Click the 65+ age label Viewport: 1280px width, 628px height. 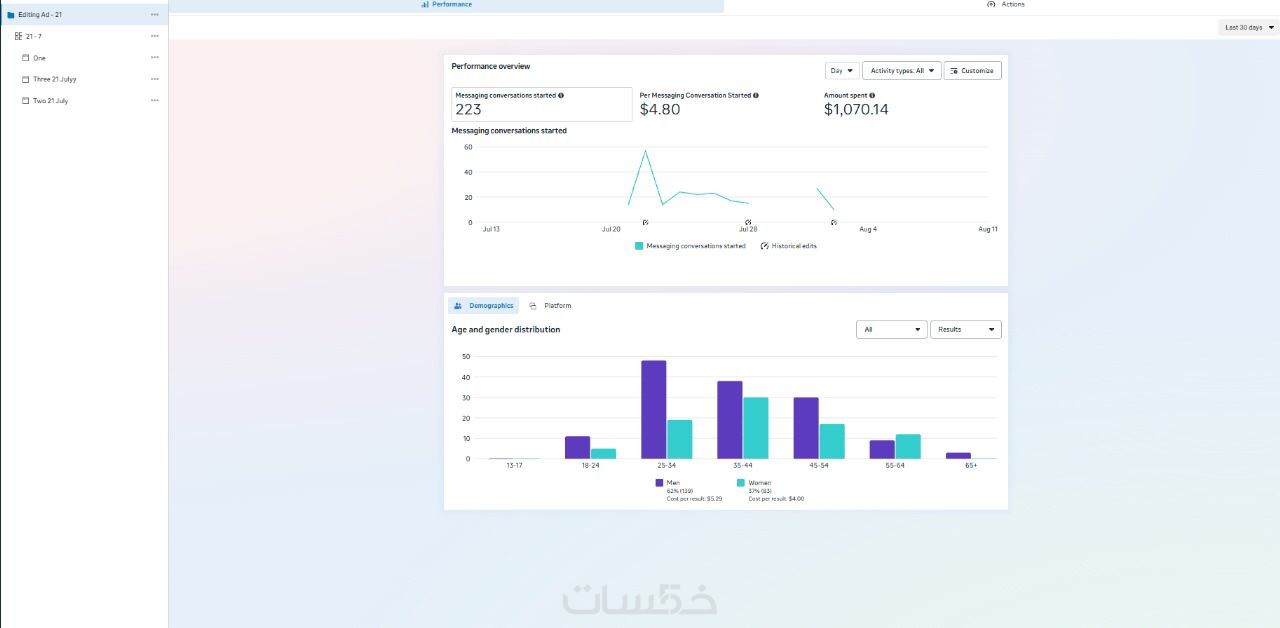tap(971, 466)
